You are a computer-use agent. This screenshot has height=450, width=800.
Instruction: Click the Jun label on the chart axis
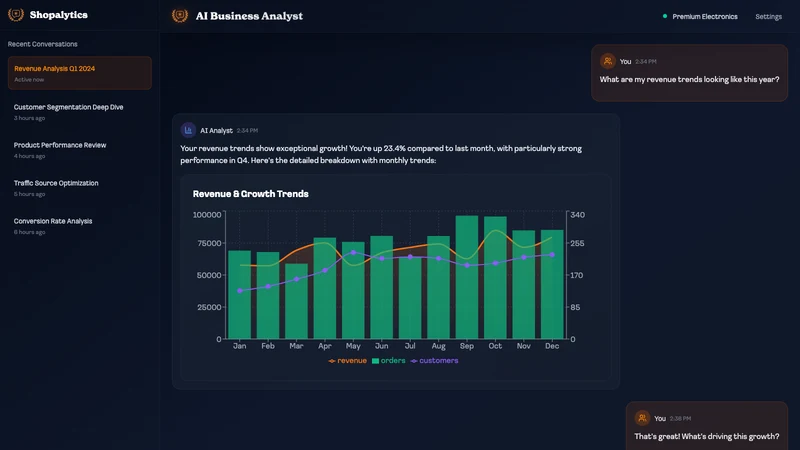pyautogui.click(x=382, y=346)
